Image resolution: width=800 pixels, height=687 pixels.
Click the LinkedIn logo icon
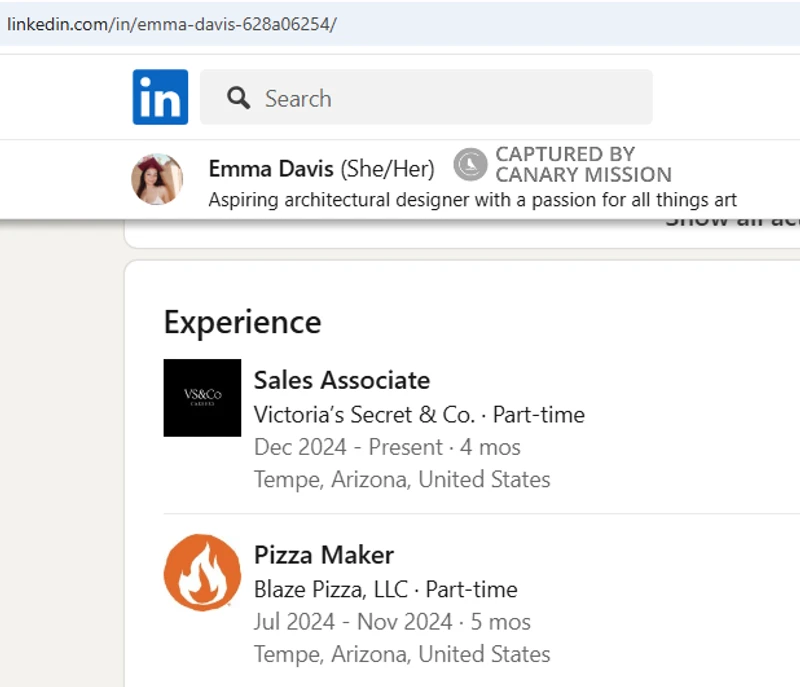point(160,97)
